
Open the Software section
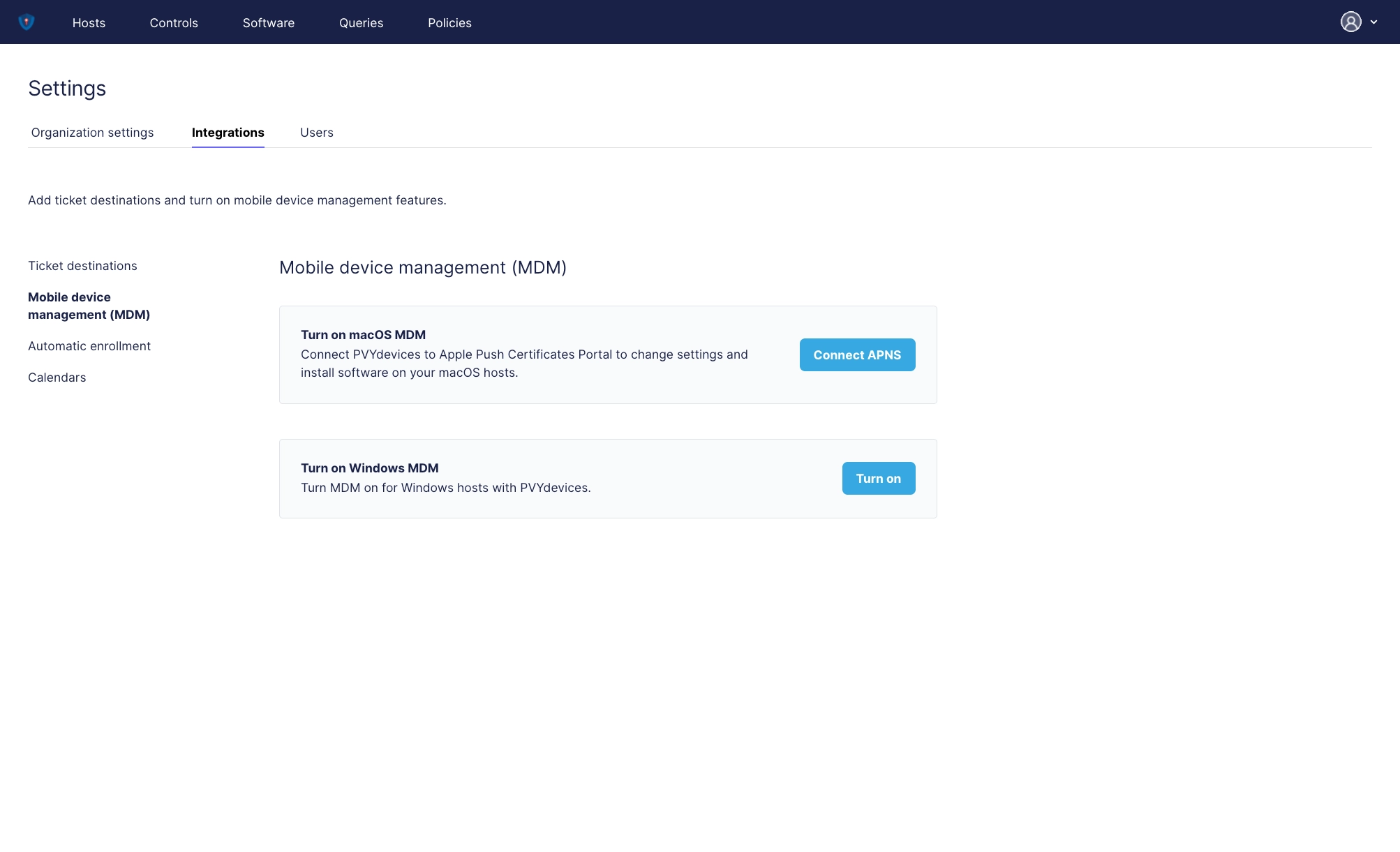(269, 23)
